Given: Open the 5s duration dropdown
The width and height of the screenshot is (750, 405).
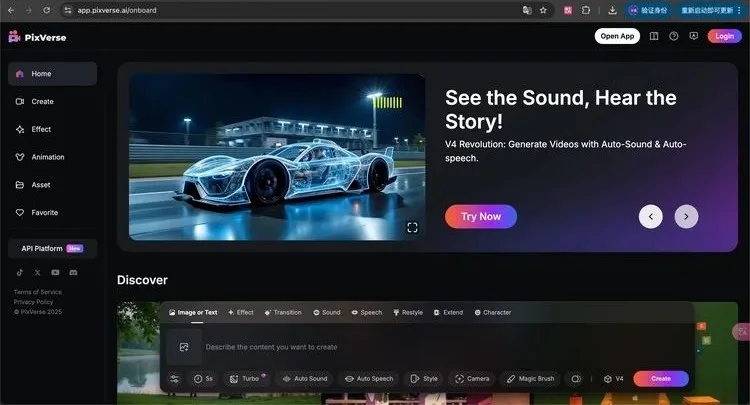Looking at the screenshot, I should pos(203,379).
